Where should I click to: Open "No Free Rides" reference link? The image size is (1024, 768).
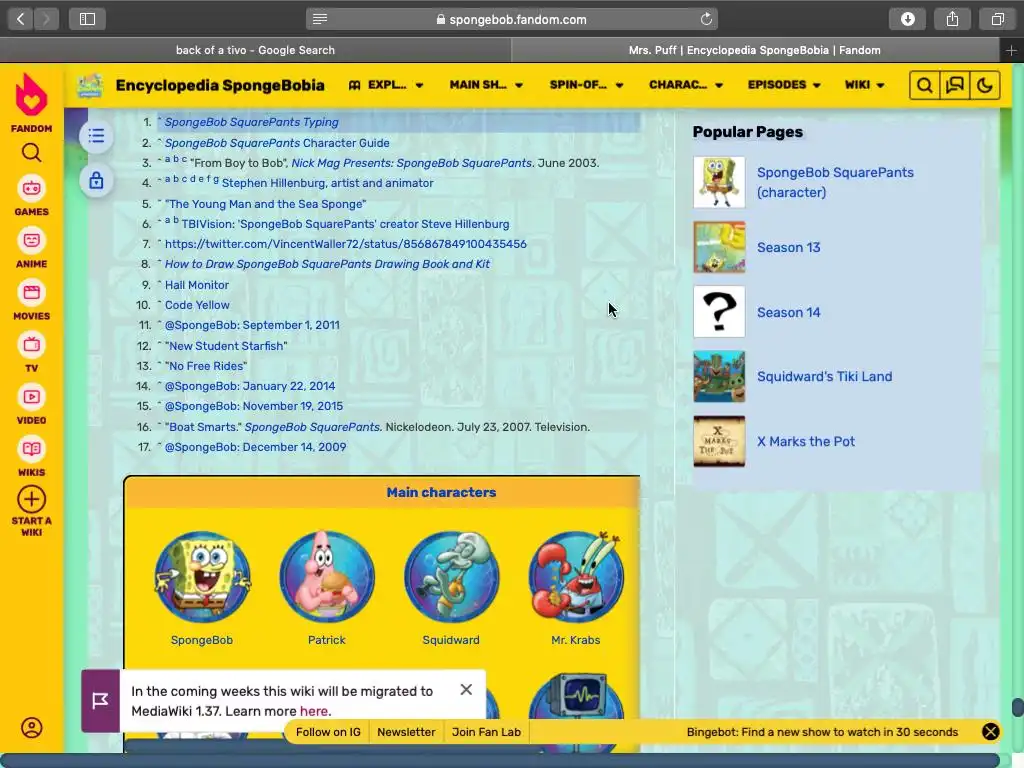206,366
